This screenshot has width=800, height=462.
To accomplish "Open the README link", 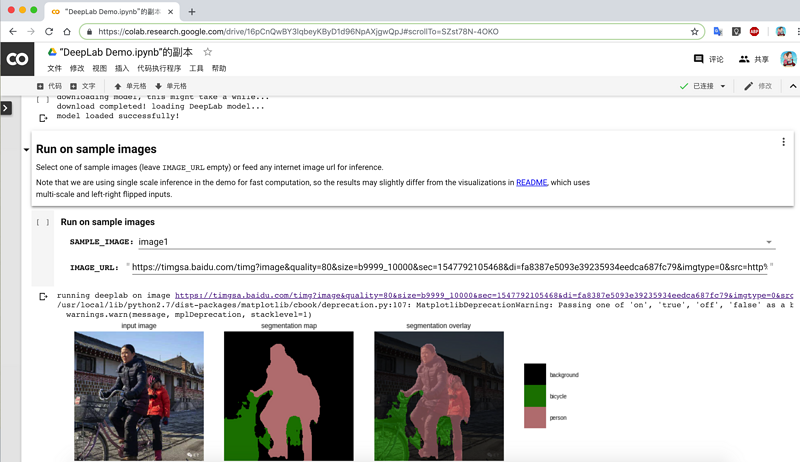I will (x=532, y=183).
